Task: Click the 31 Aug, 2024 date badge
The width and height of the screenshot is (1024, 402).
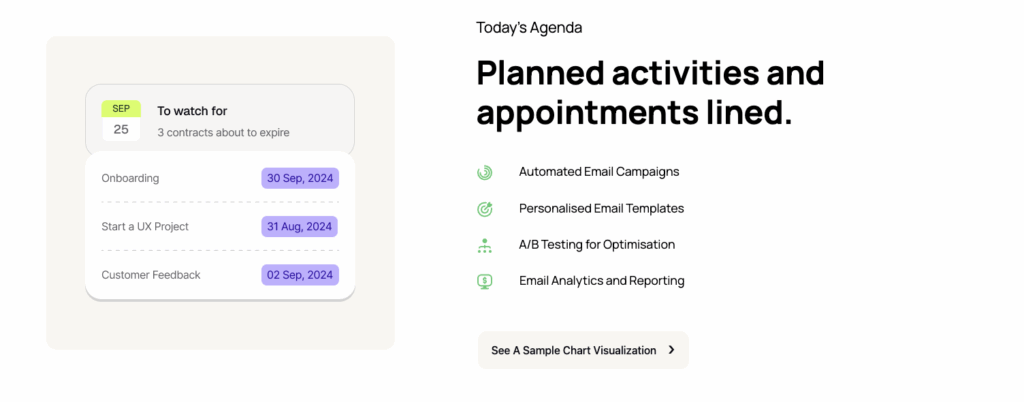Action: click(x=300, y=226)
